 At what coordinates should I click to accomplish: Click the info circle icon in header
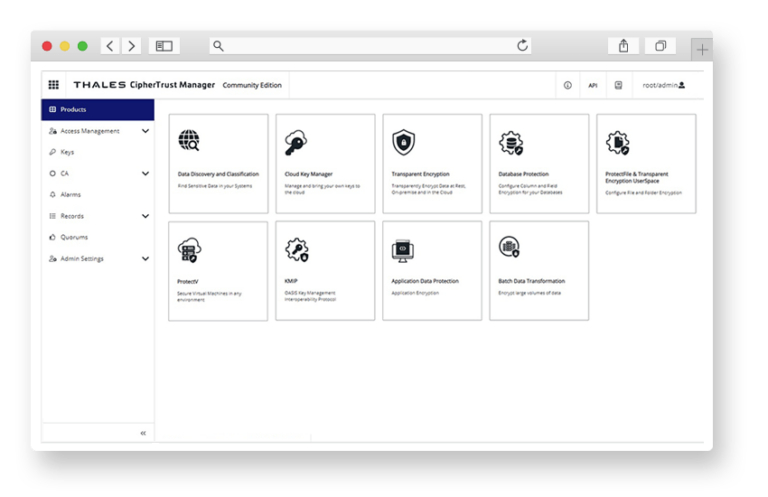tap(567, 85)
